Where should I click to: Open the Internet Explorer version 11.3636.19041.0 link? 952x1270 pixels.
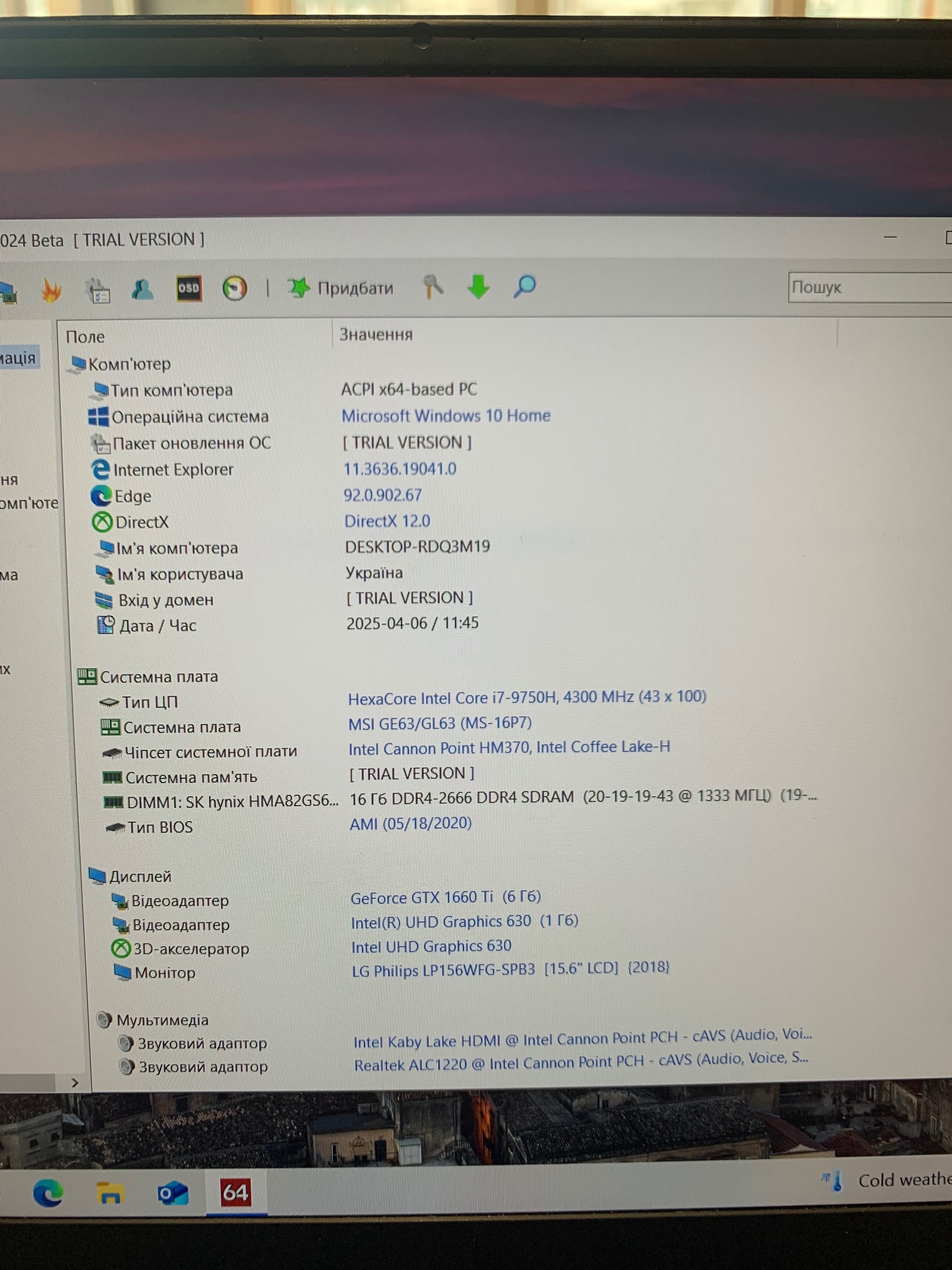coord(400,469)
